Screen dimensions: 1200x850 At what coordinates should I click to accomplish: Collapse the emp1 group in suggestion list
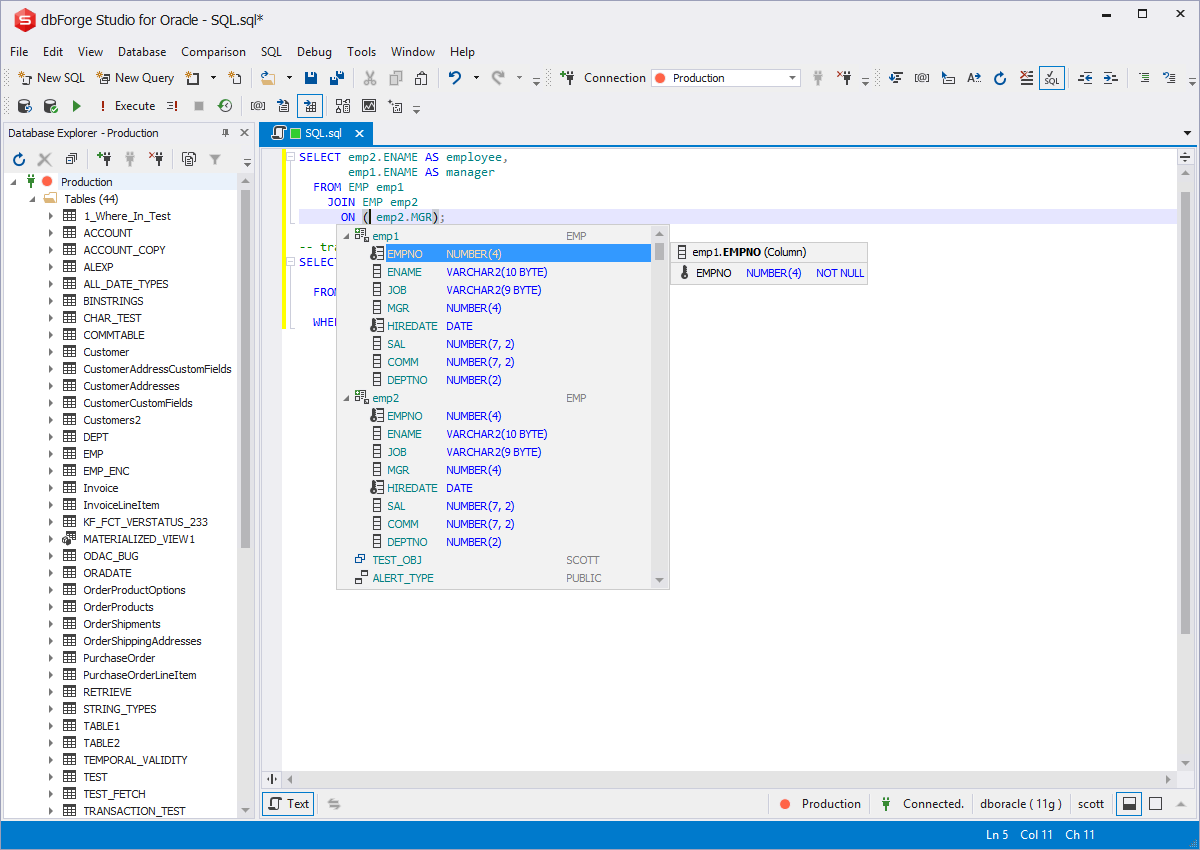pyautogui.click(x=347, y=236)
